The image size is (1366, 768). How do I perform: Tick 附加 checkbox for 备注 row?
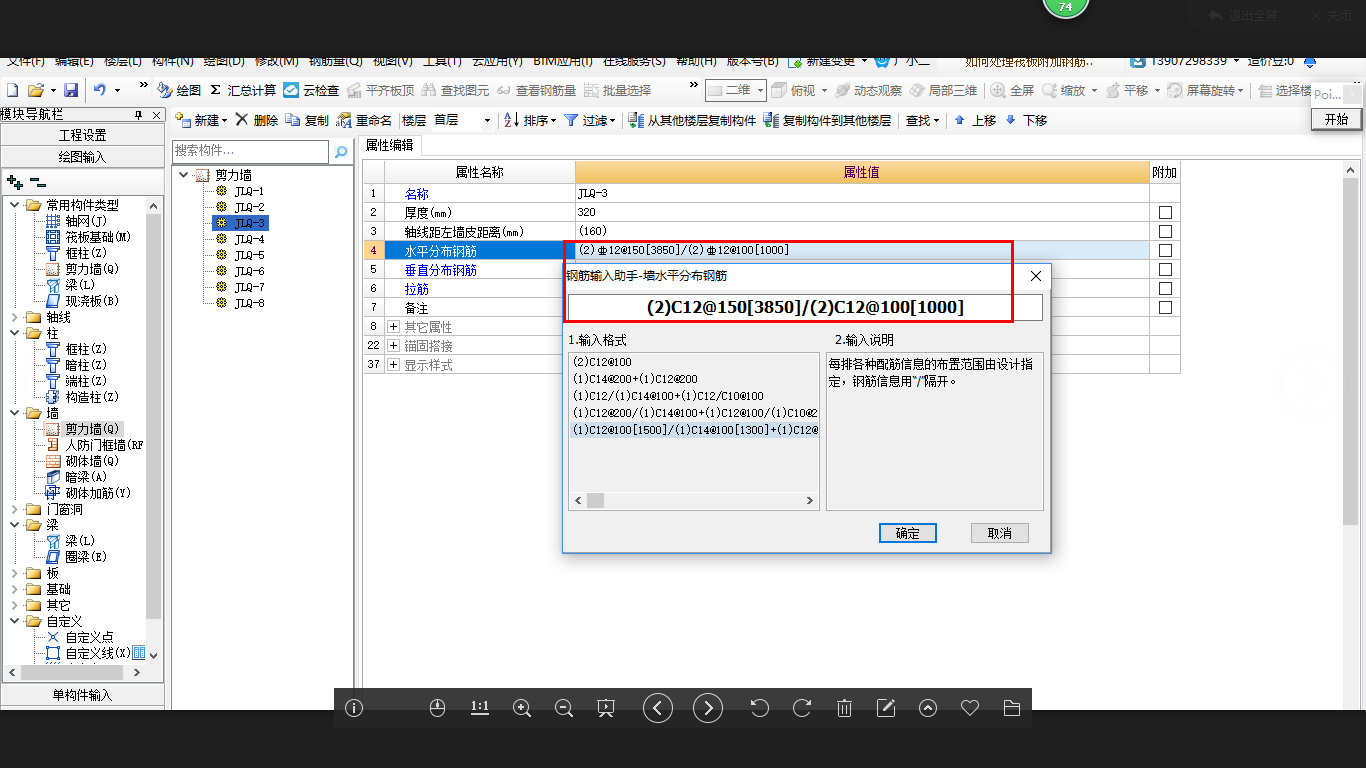click(x=1165, y=308)
